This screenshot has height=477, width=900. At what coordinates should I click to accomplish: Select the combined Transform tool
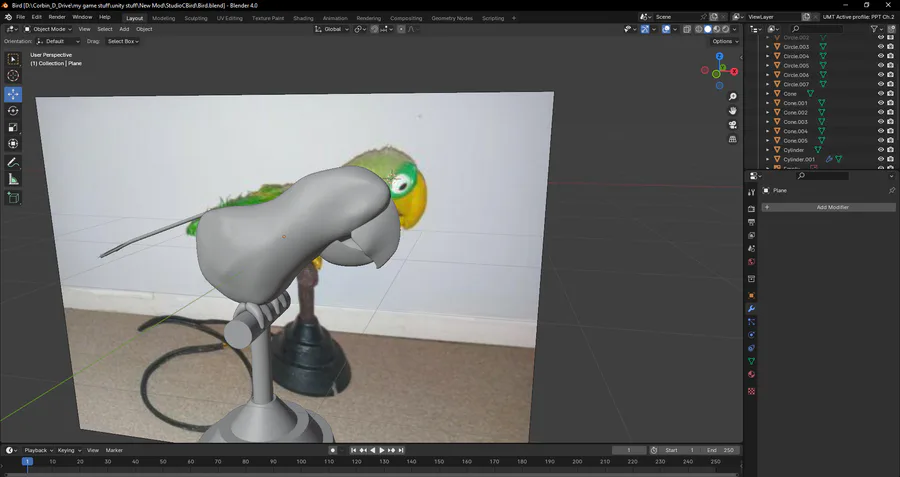pos(13,144)
